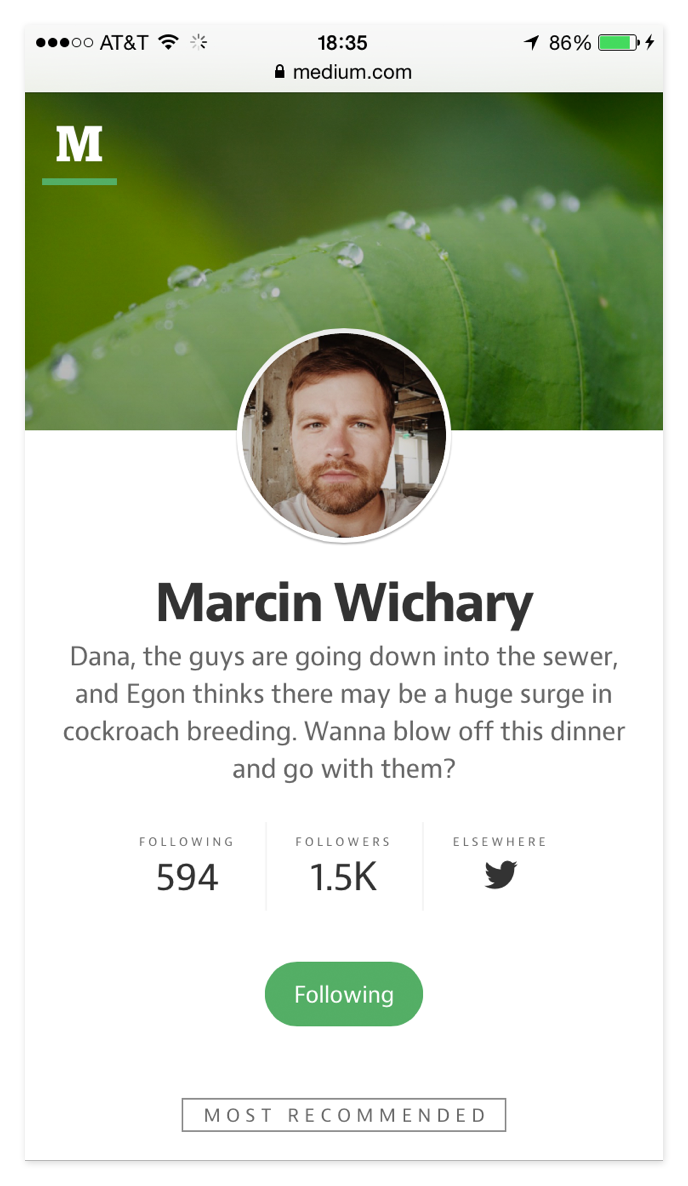Open the Twitter bird profile link
Image resolution: width=688 pixels, height=1186 pixels.
point(500,874)
